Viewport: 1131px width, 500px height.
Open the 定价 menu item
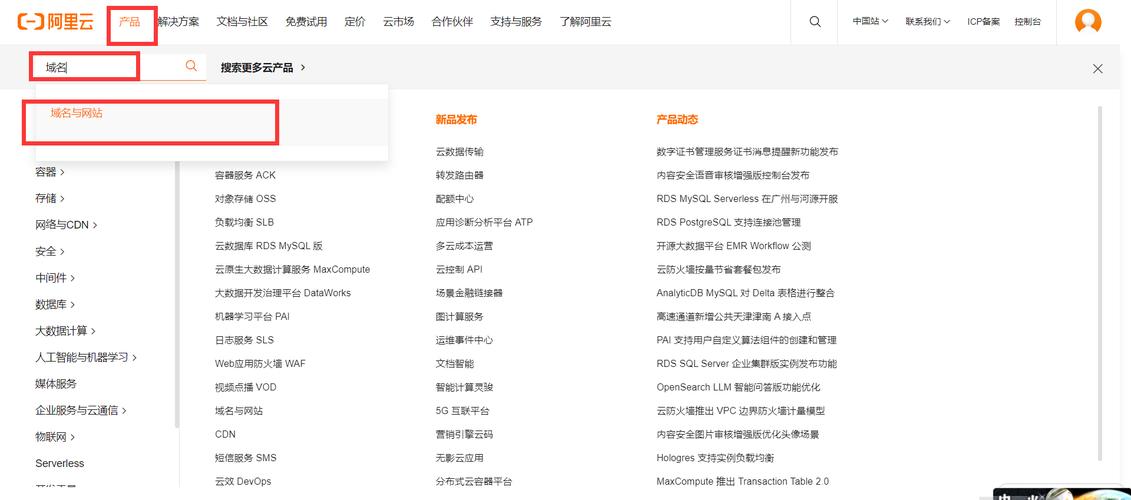355,22
